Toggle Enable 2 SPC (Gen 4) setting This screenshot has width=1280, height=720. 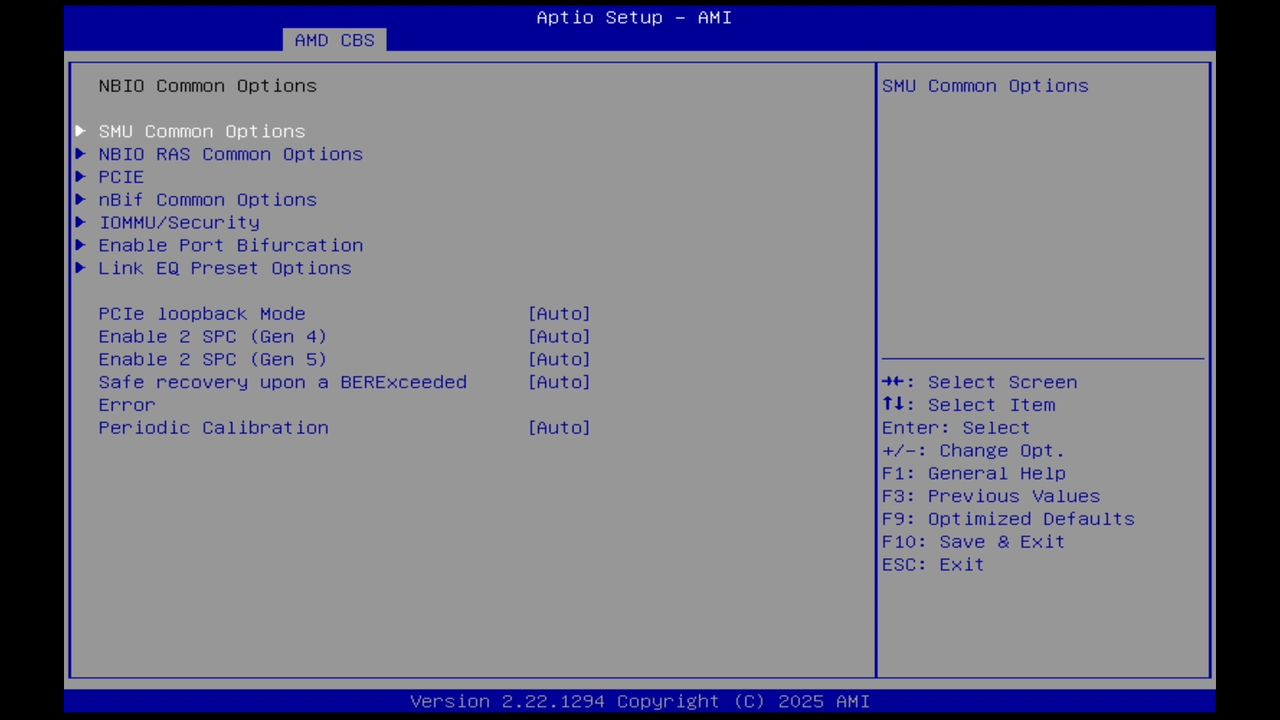(x=559, y=336)
